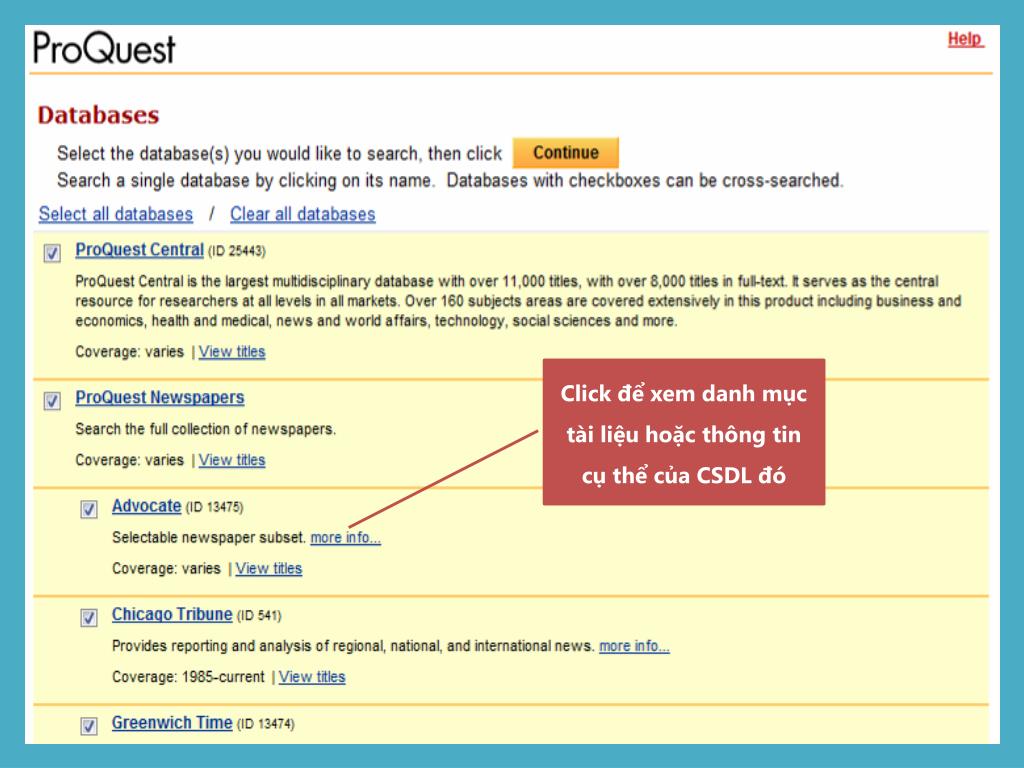The width and height of the screenshot is (1024, 768).
Task: Toggle the Chicago Tribune checkbox
Action: click(x=89, y=616)
